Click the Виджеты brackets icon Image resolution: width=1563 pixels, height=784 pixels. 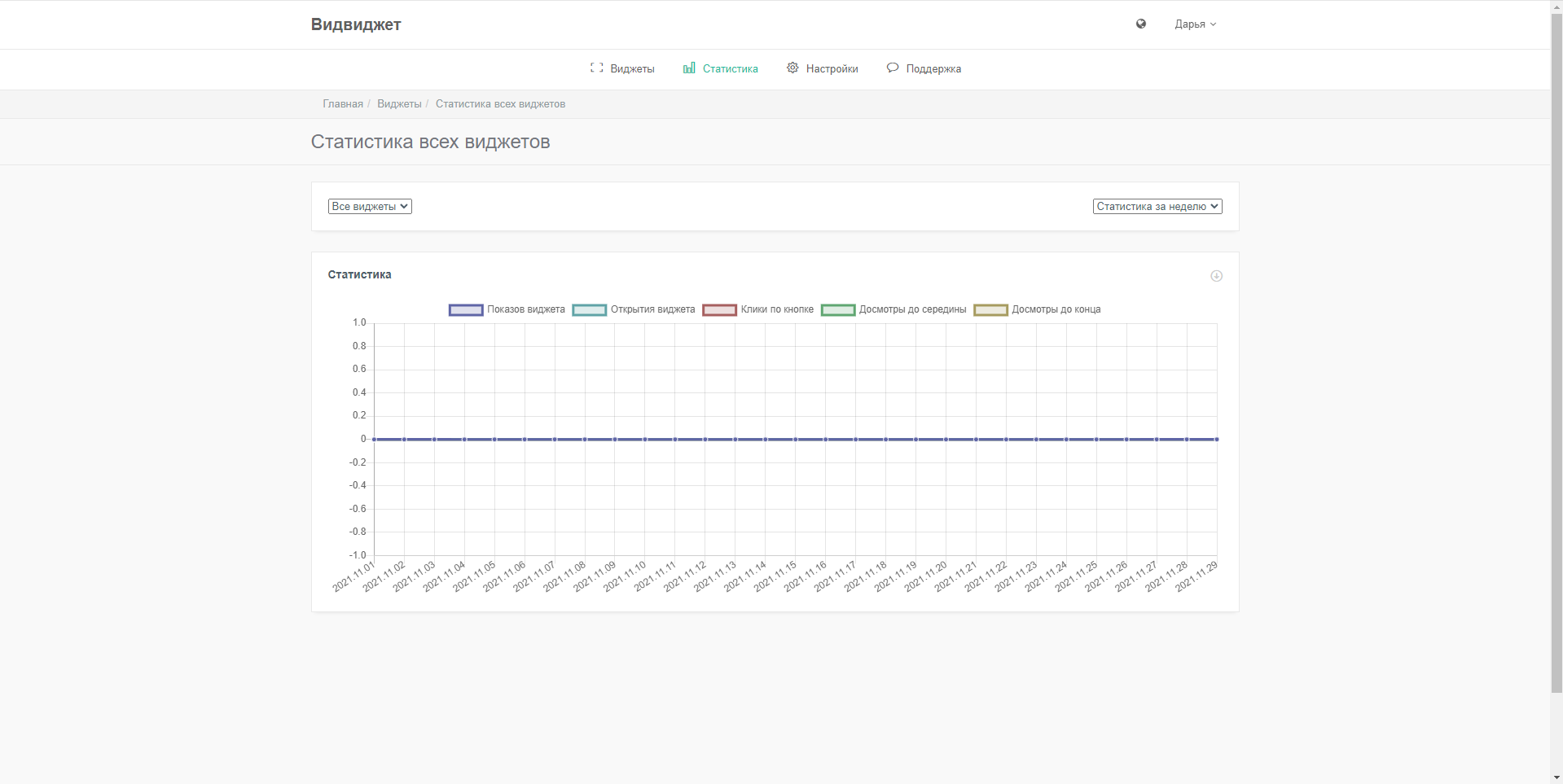coord(596,68)
